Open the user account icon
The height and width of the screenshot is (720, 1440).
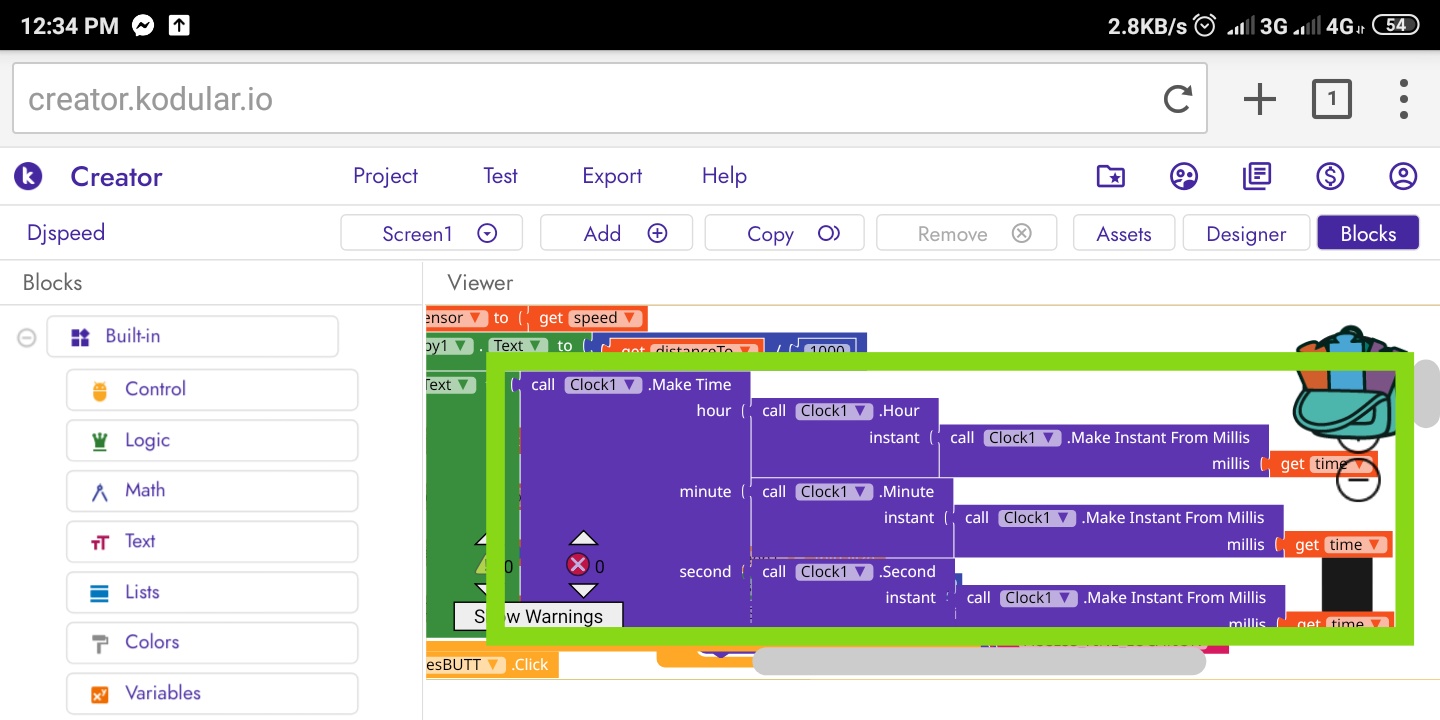(x=1403, y=177)
